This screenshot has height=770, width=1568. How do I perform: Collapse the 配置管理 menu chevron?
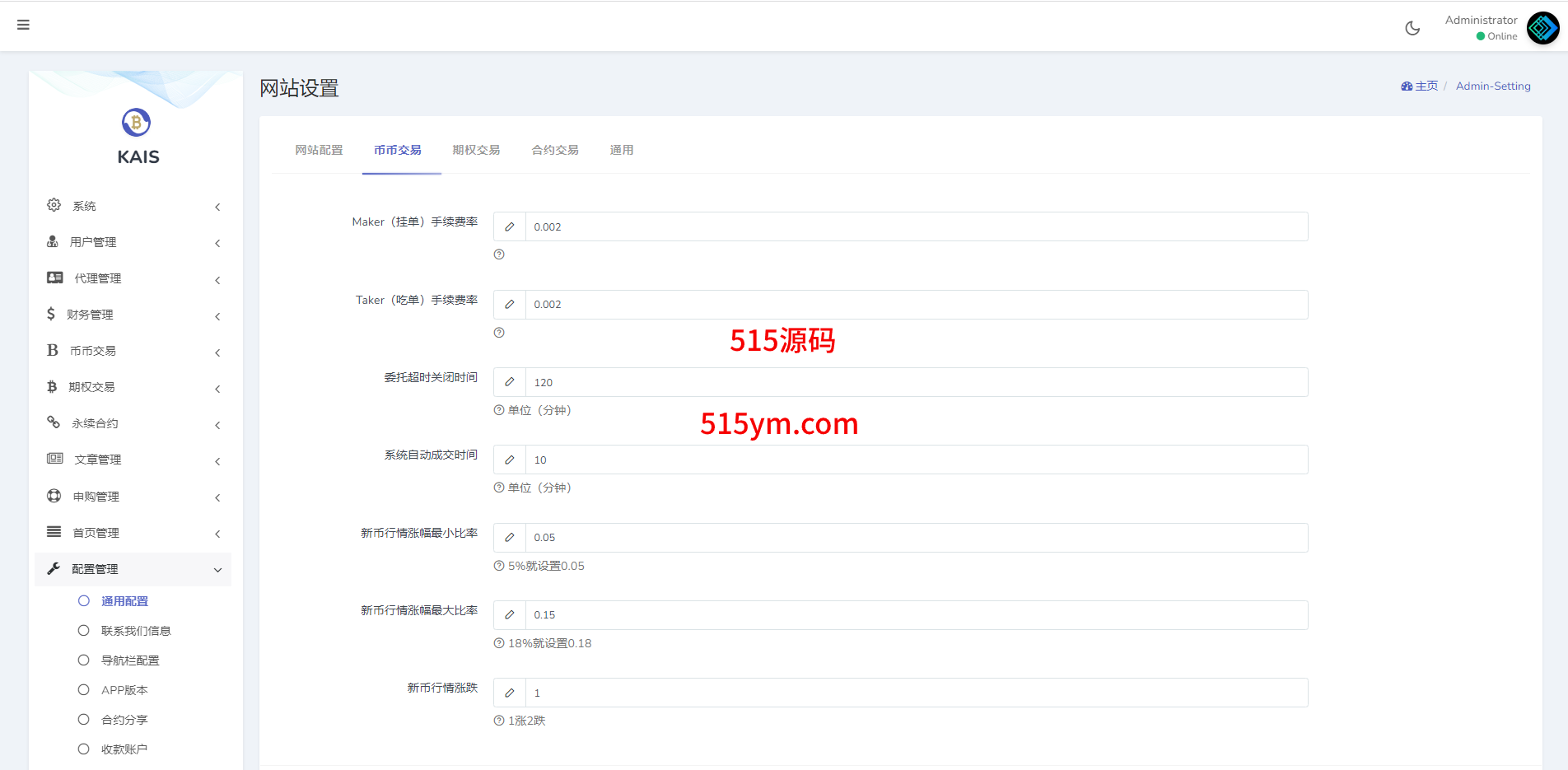point(217,570)
